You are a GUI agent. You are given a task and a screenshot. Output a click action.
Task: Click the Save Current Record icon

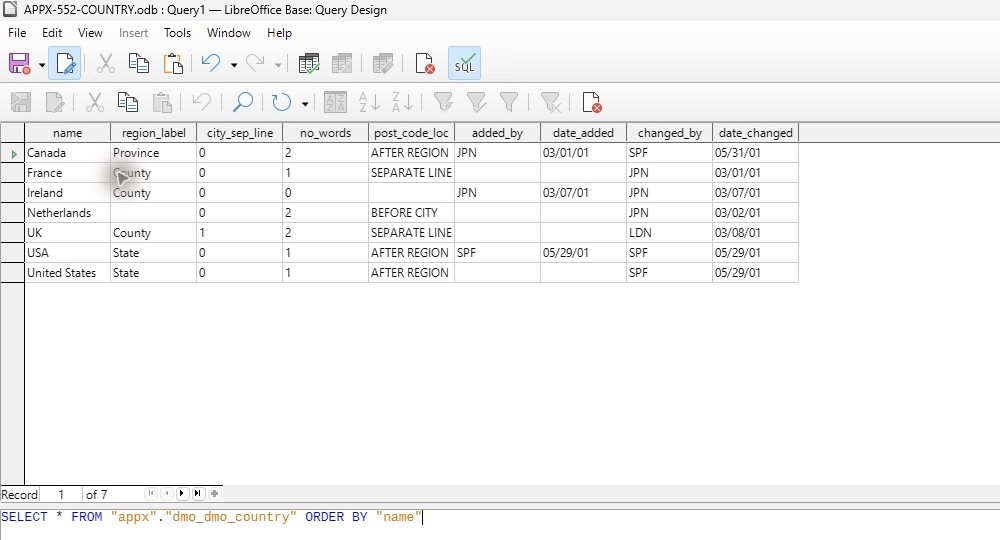[x=20, y=102]
